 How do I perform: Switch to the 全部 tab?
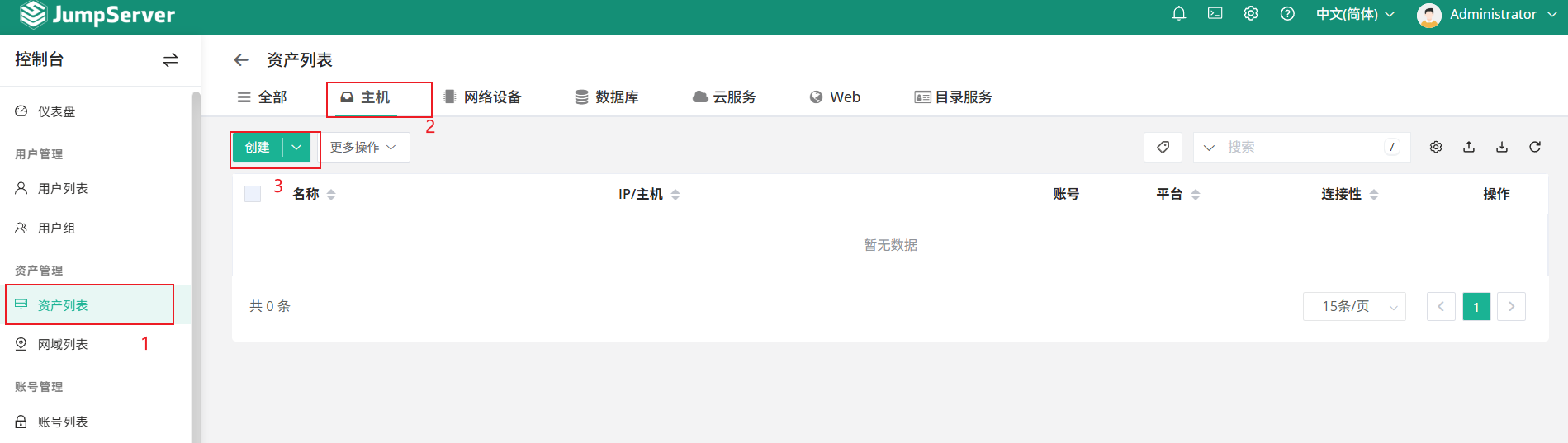click(x=263, y=97)
